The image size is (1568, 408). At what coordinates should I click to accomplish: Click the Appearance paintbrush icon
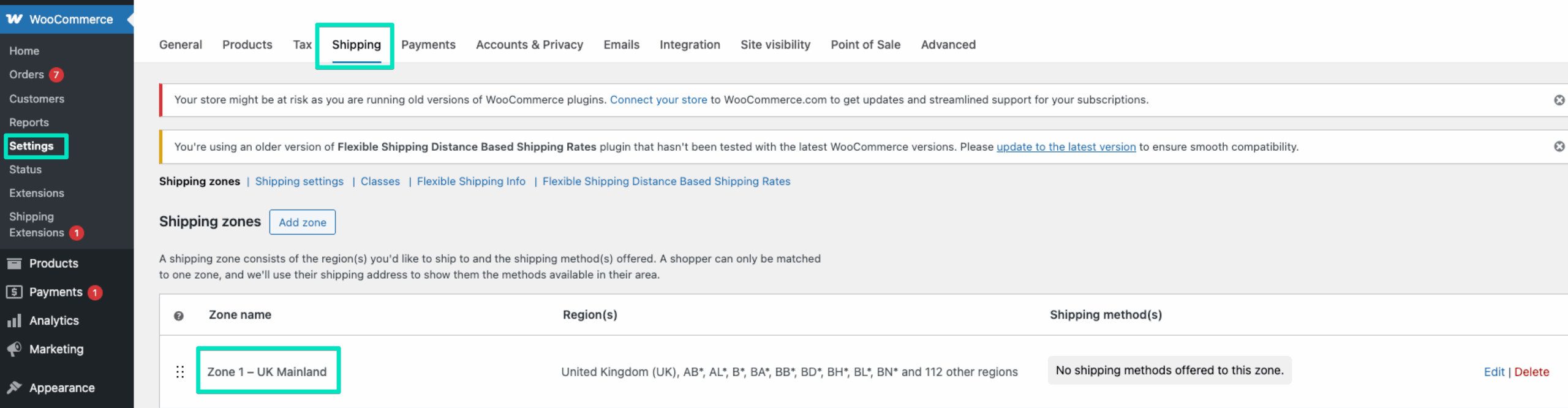pyautogui.click(x=14, y=388)
